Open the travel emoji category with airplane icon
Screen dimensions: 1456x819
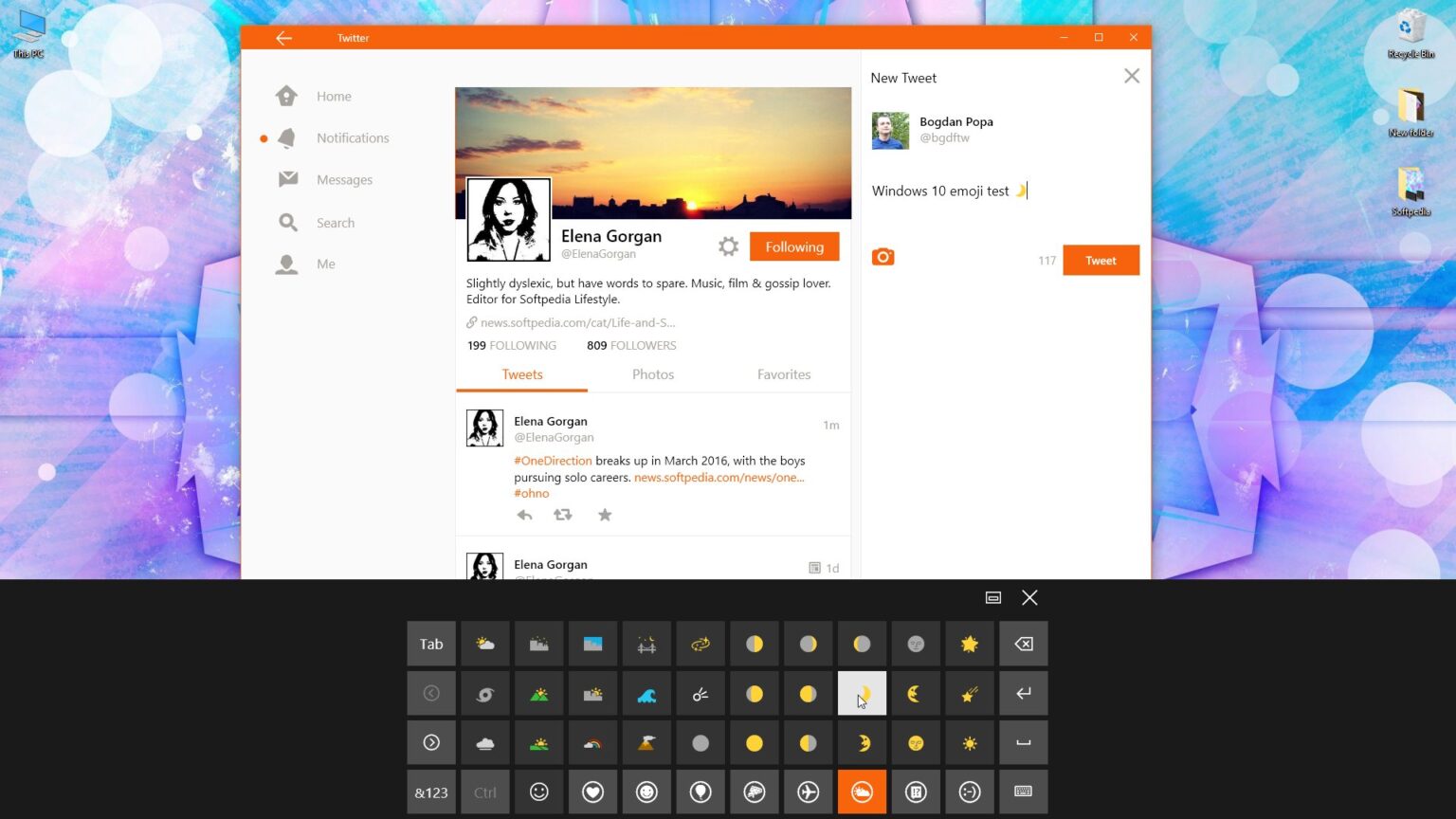[808, 792]
